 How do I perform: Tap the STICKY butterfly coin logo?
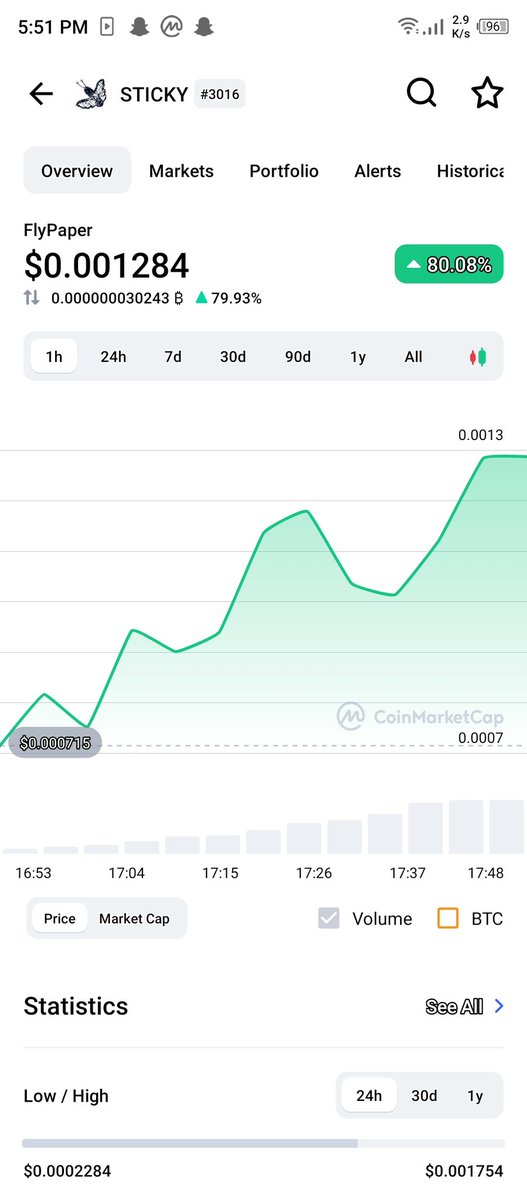click(x=91, y=95)
